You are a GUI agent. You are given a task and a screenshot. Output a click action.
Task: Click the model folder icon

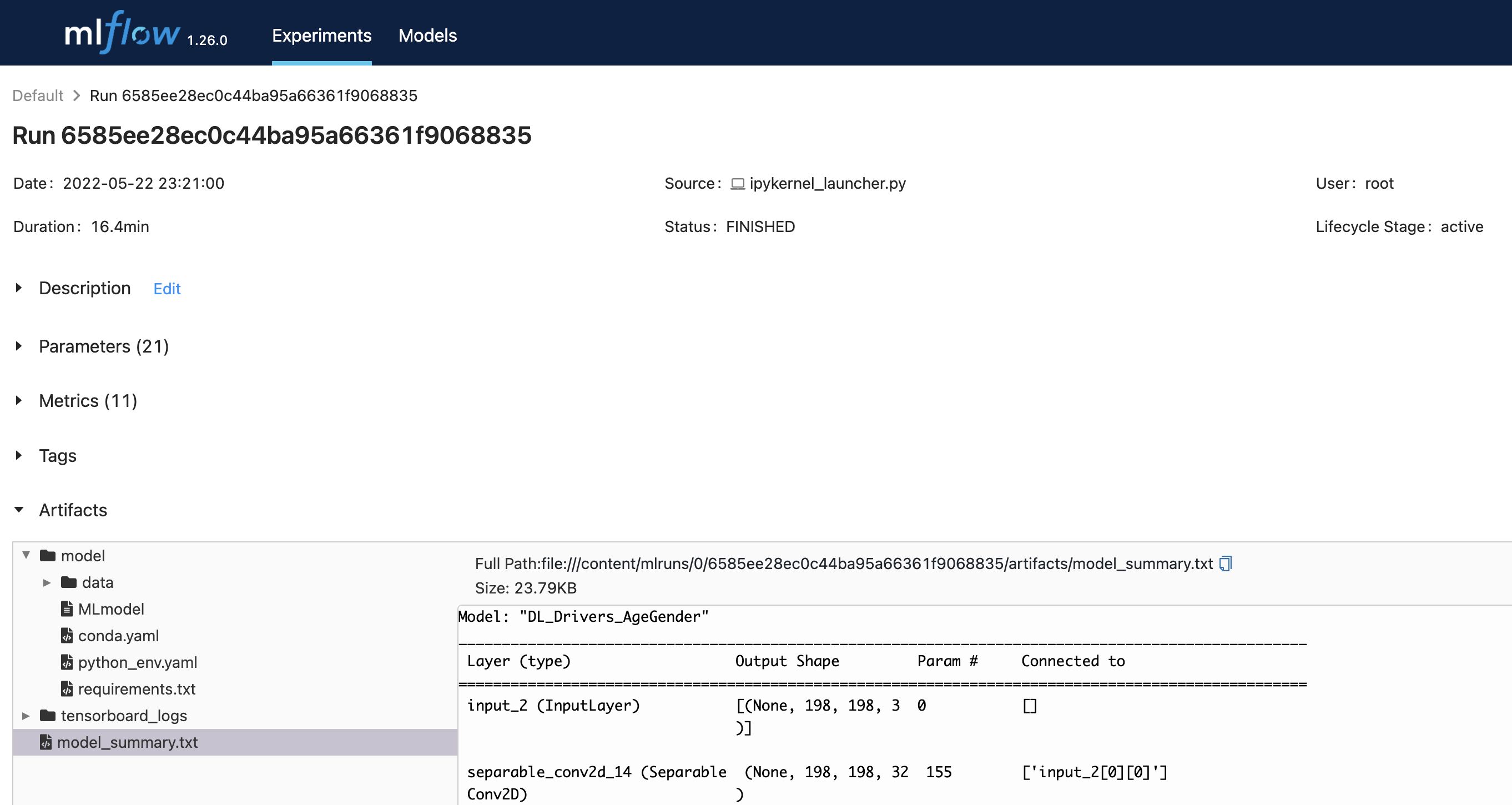[48, 556]
